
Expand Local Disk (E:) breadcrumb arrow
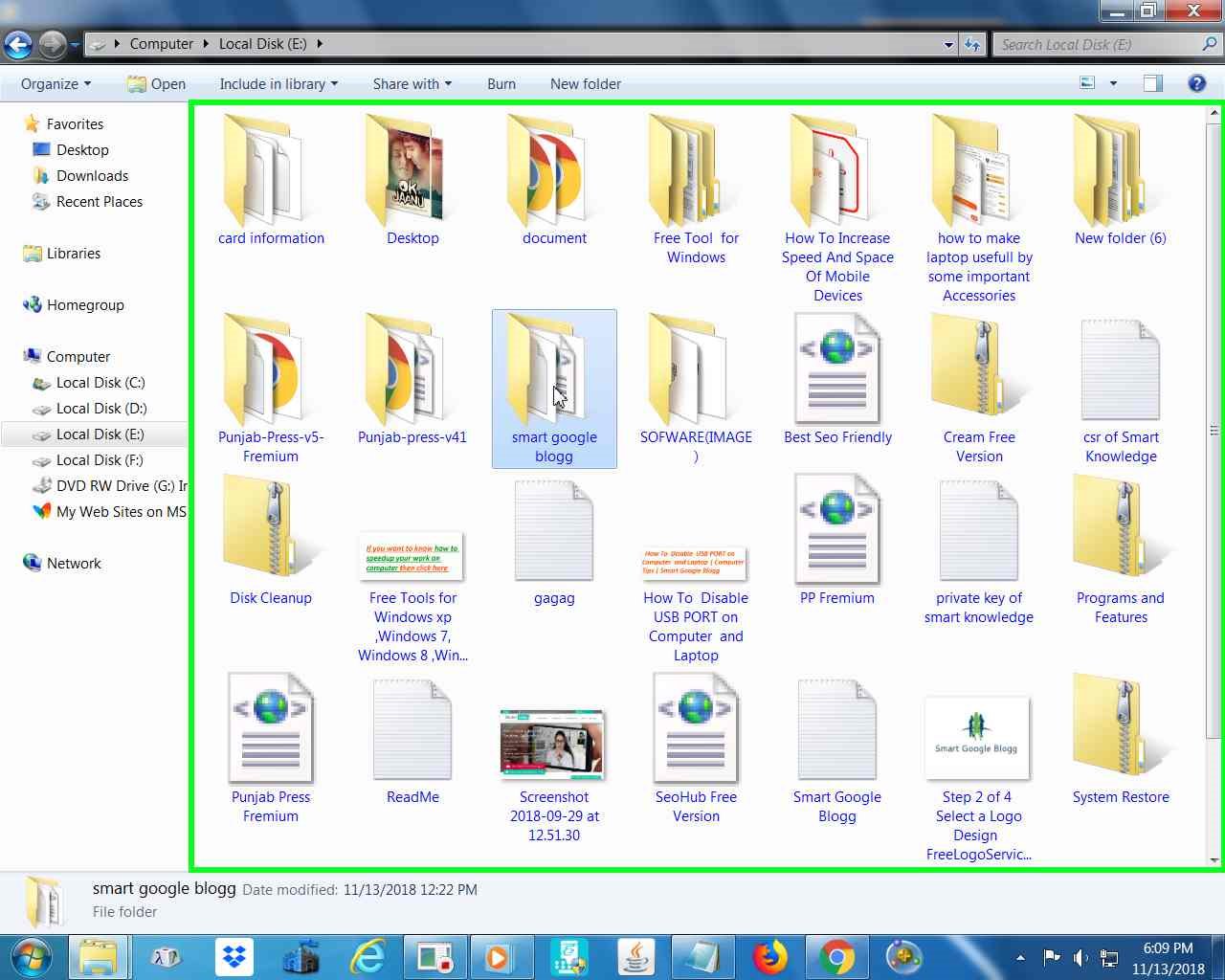[x=320, y=43]
